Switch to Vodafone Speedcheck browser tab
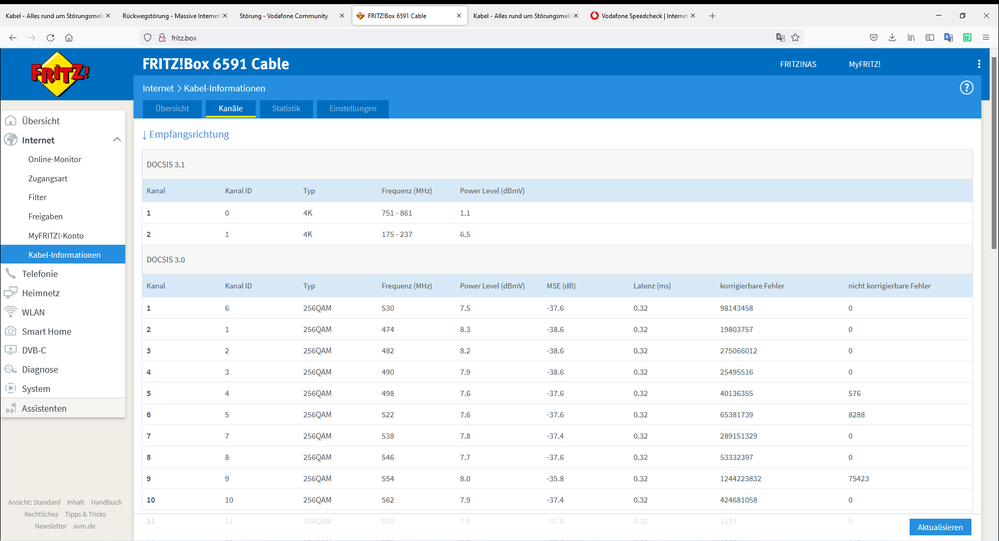 tap(642, 16)
